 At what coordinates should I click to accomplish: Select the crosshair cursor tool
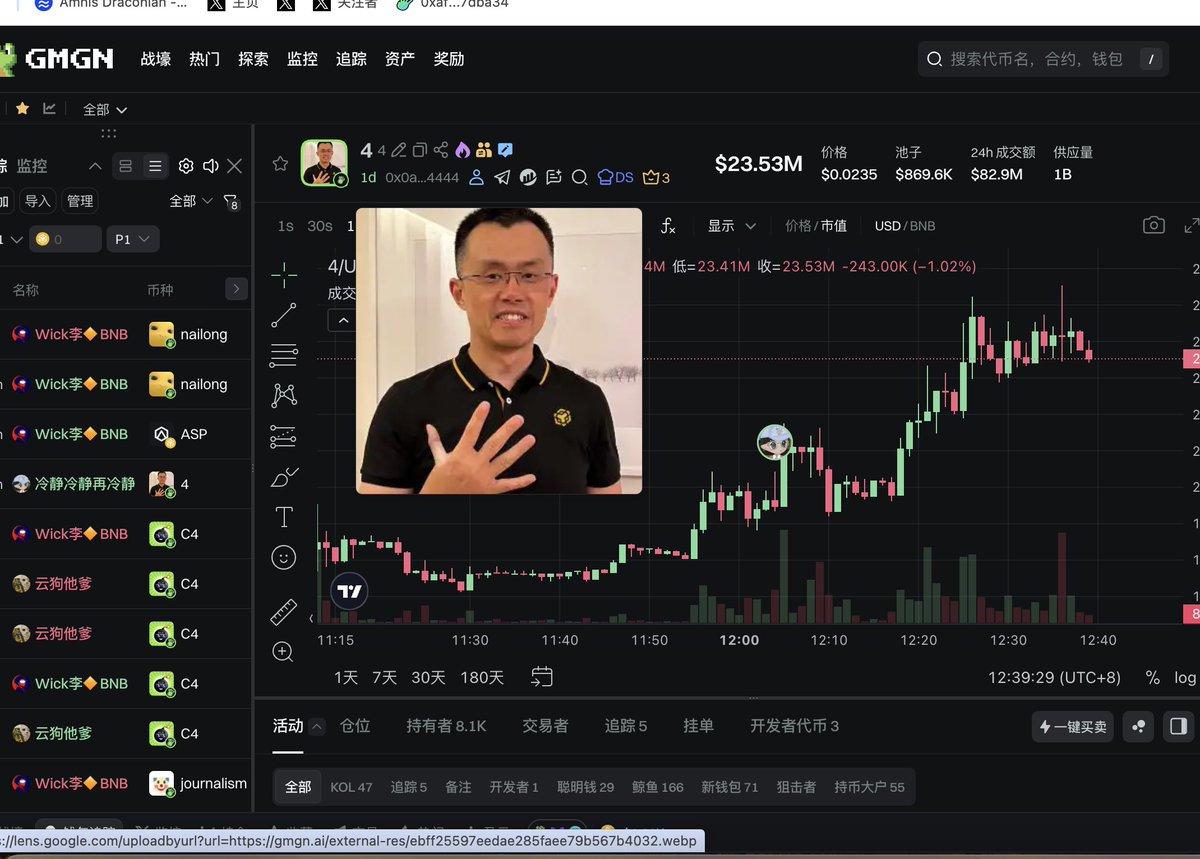coord(284,275)
